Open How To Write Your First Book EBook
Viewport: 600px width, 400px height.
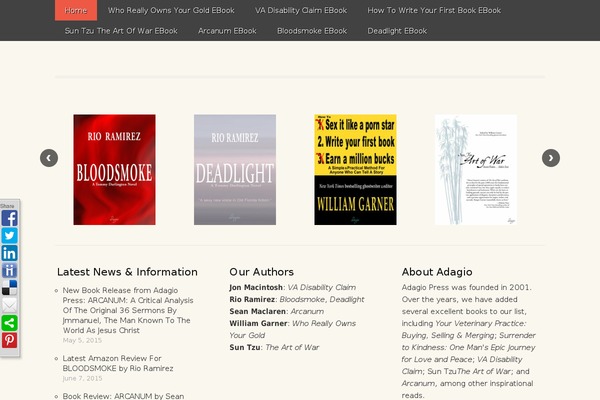pos(434,10)
